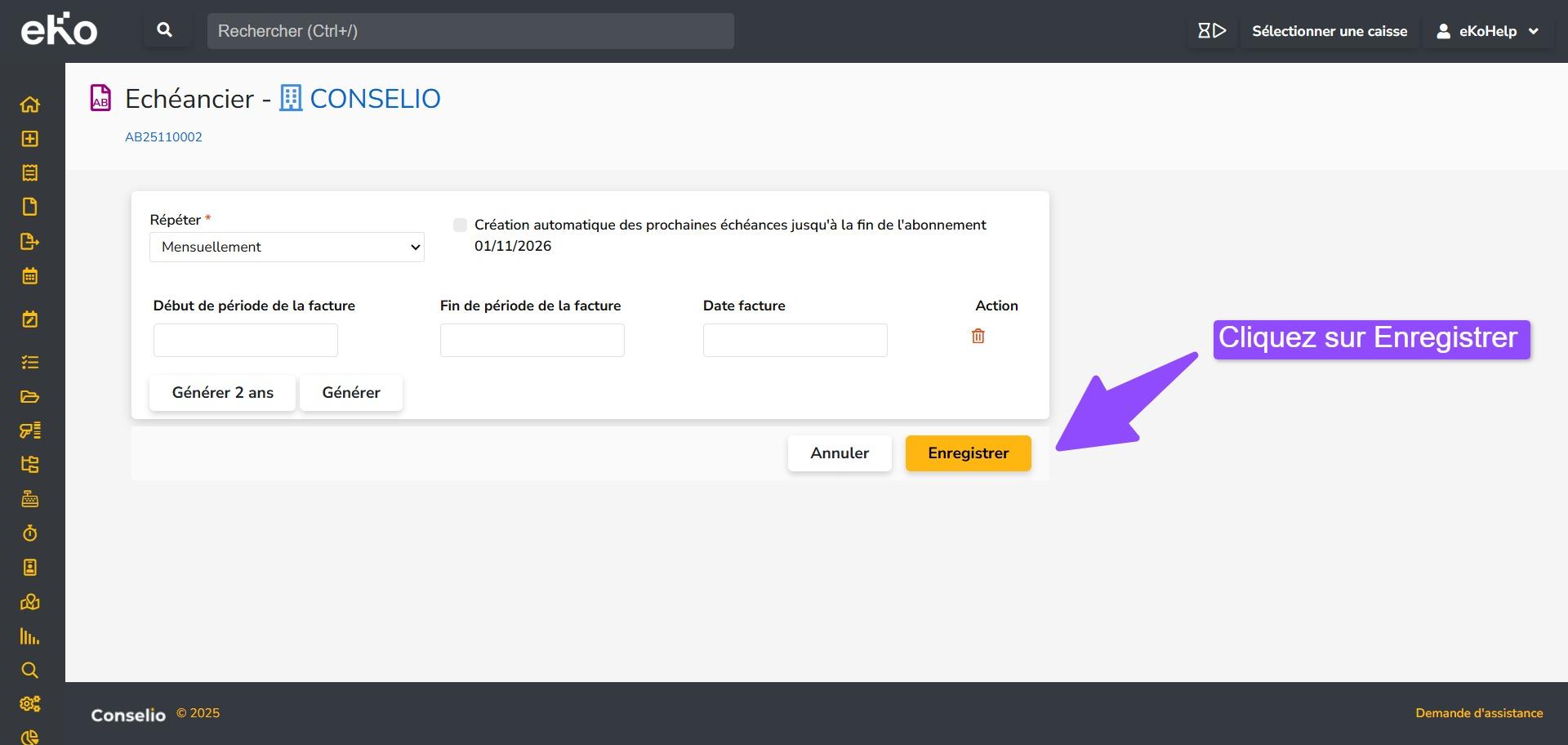The image size is (1568, 745).
Task: Open the AB25110002 subscription link
Action: coord(163,137)
